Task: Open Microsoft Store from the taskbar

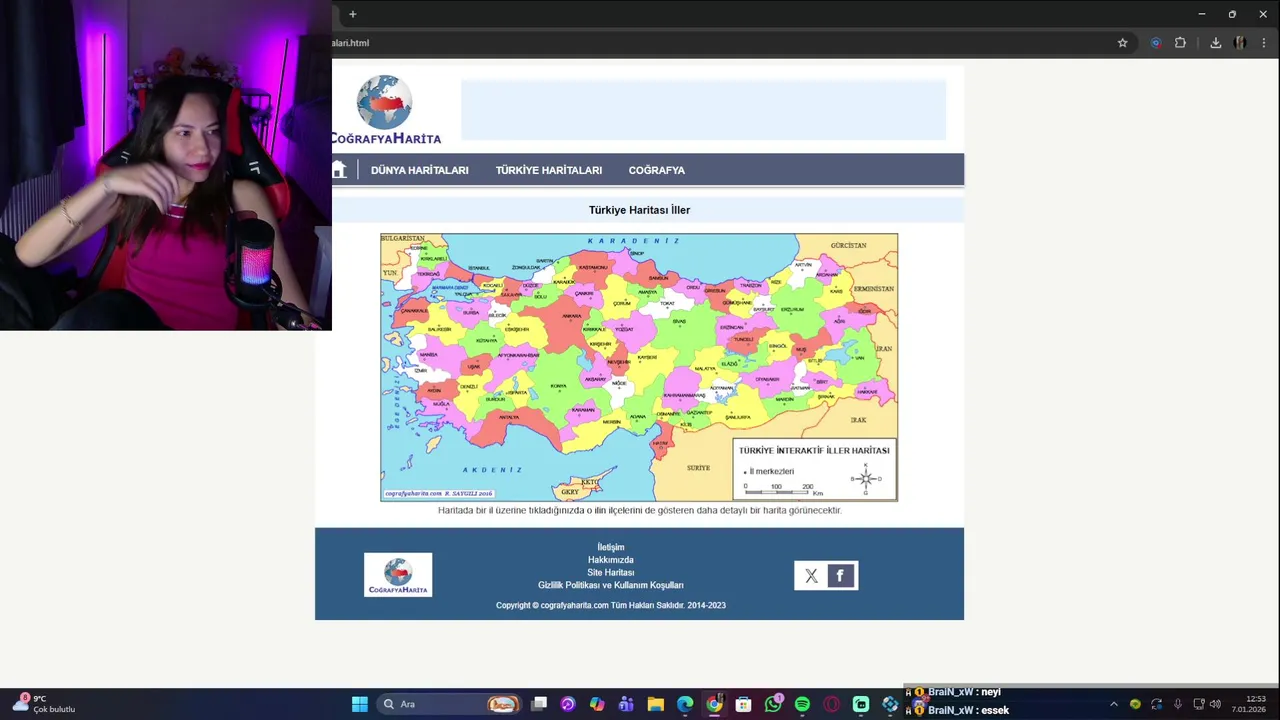Action: click(743, 704)
